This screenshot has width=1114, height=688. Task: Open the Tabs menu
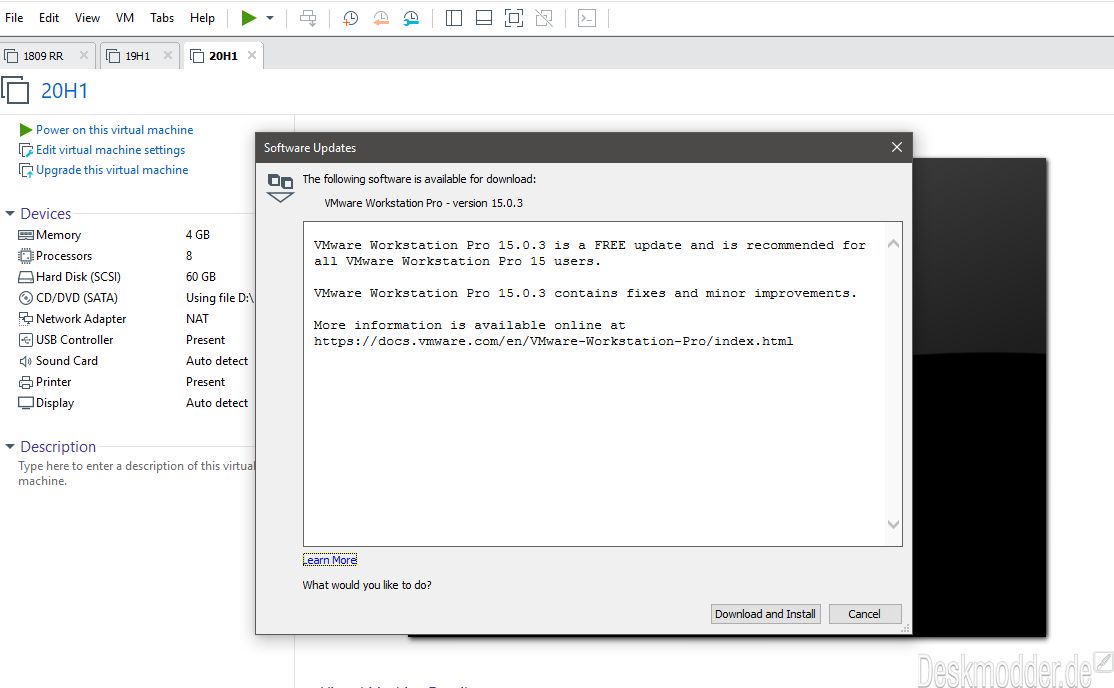[x=162, y=18]
